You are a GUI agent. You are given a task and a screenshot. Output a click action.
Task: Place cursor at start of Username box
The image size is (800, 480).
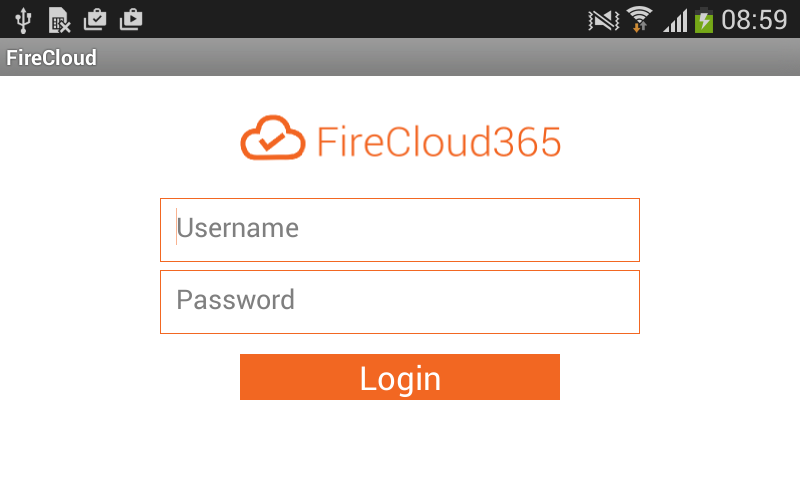tap(177, 229)
